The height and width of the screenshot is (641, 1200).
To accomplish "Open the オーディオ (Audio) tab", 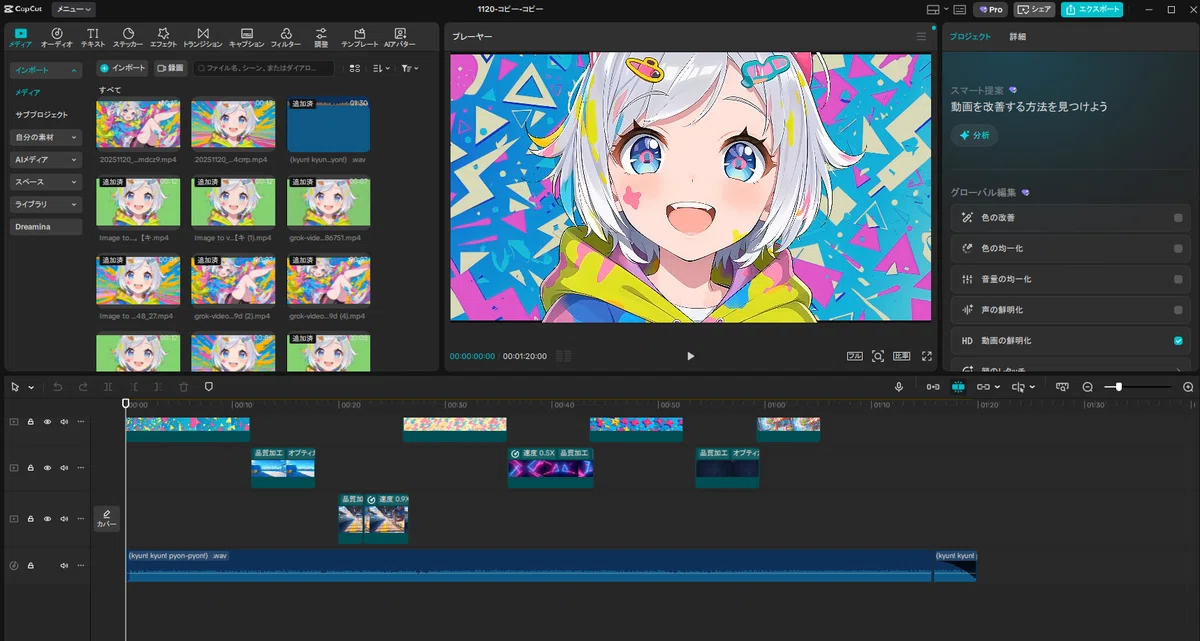I will [57, 38].
